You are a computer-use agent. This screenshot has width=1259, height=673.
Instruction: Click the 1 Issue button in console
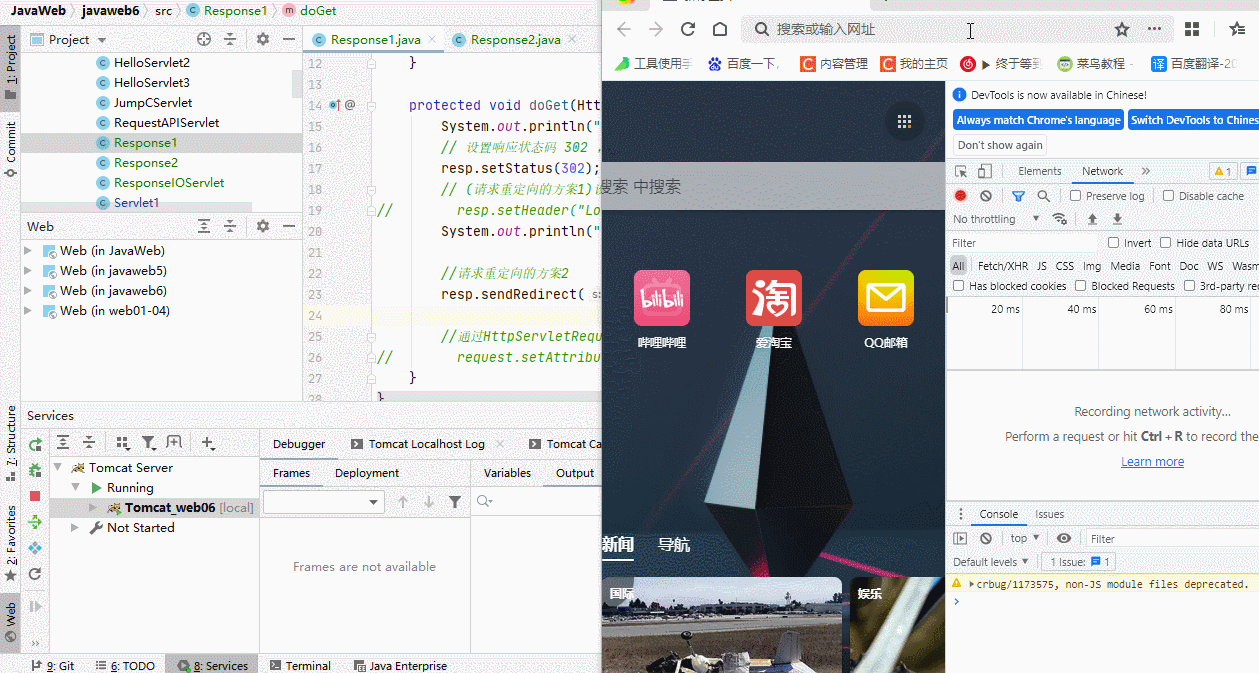coord(1079,562)
